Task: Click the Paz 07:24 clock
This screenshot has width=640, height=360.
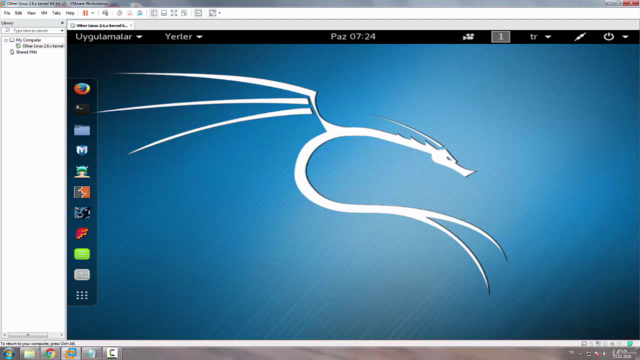Action: tap(353, 37)
